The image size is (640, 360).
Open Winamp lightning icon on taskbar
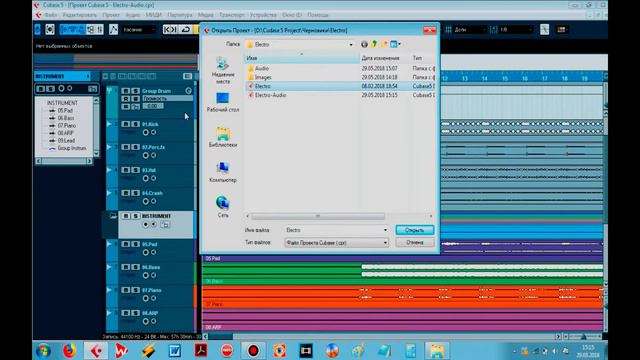coord(148,350)
